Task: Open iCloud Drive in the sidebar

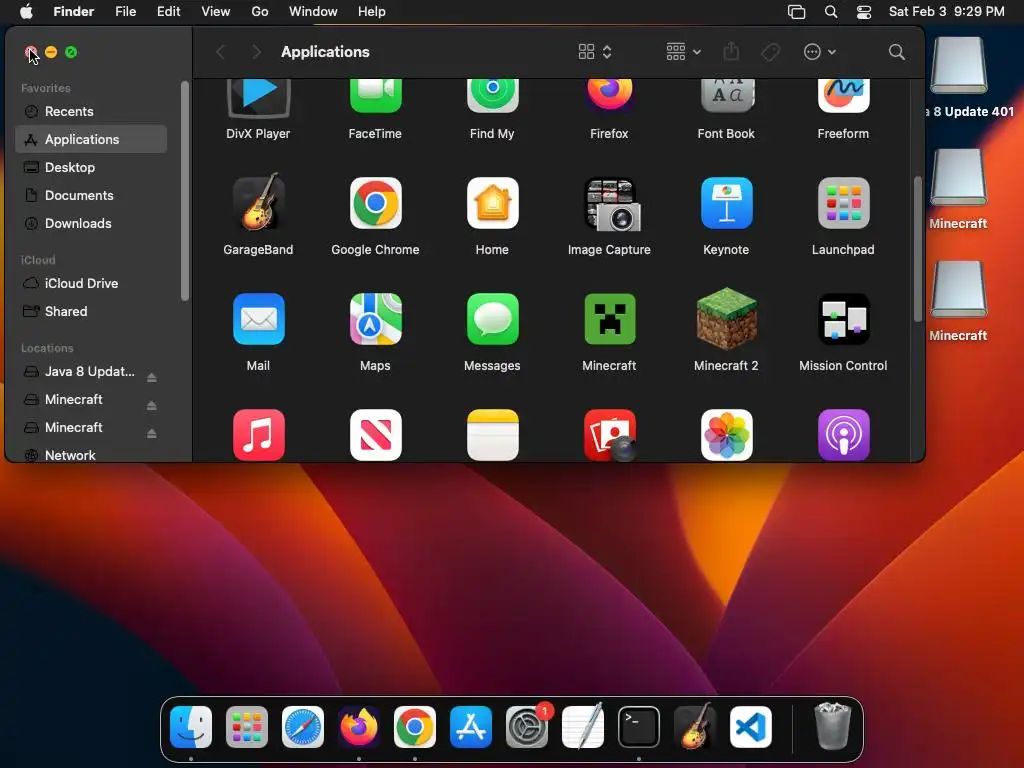Action: pyautogui.click(x=91, y=283)
